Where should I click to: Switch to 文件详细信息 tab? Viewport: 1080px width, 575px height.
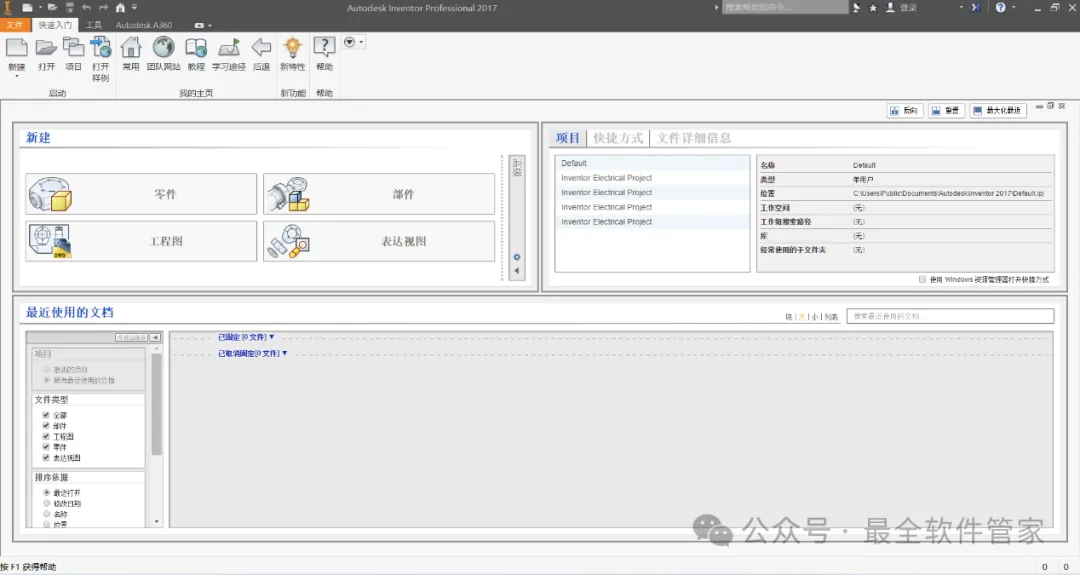click(694, 138)
